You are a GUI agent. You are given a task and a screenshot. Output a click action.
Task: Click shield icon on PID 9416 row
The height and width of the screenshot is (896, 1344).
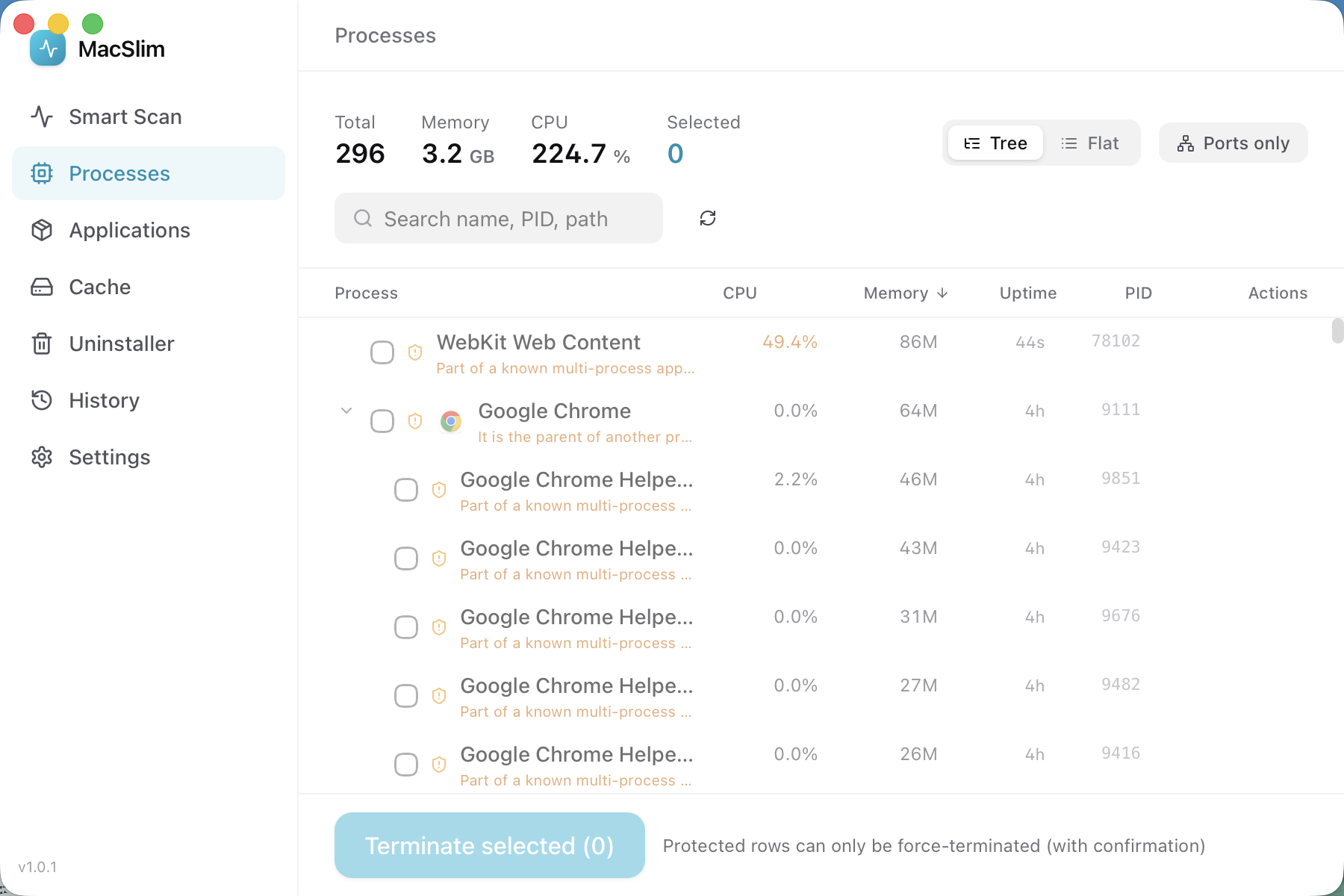pyautogui.click(x=439, y=765)
